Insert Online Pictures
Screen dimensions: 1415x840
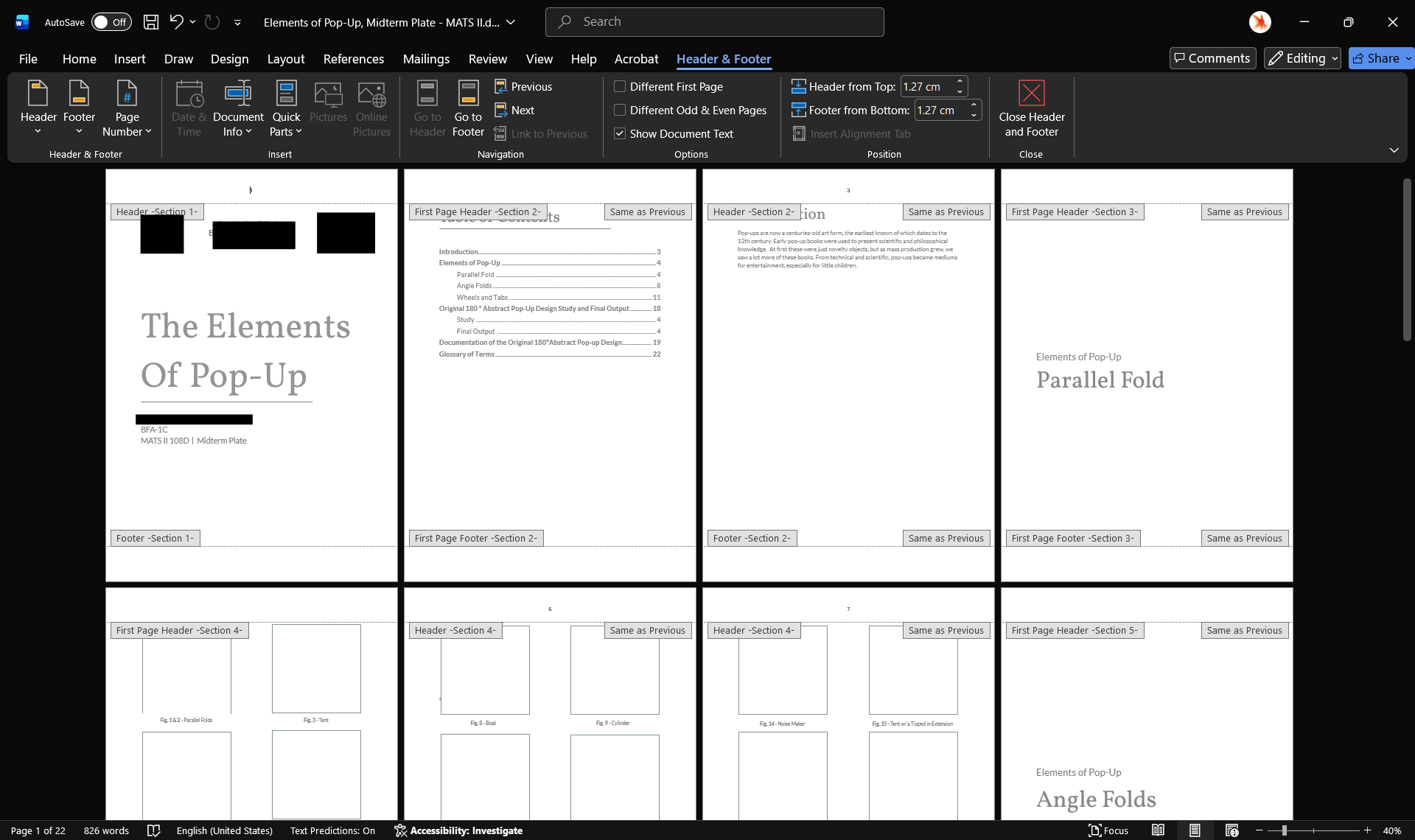point(371,108)
